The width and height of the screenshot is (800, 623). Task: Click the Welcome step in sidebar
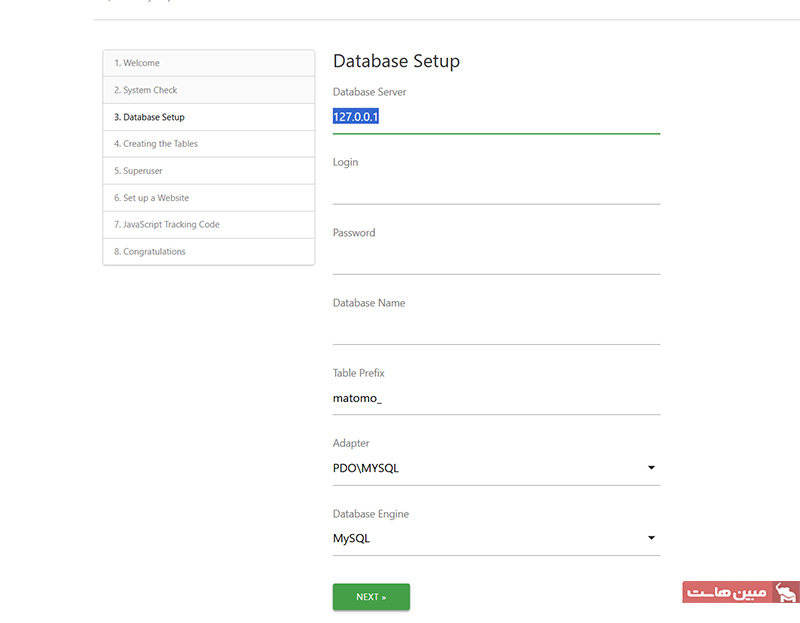pyautogui.click(x=208, y=63)
